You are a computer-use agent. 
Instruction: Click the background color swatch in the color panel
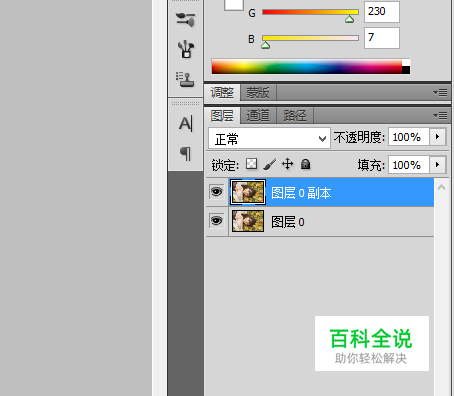[x=234, y=5]
